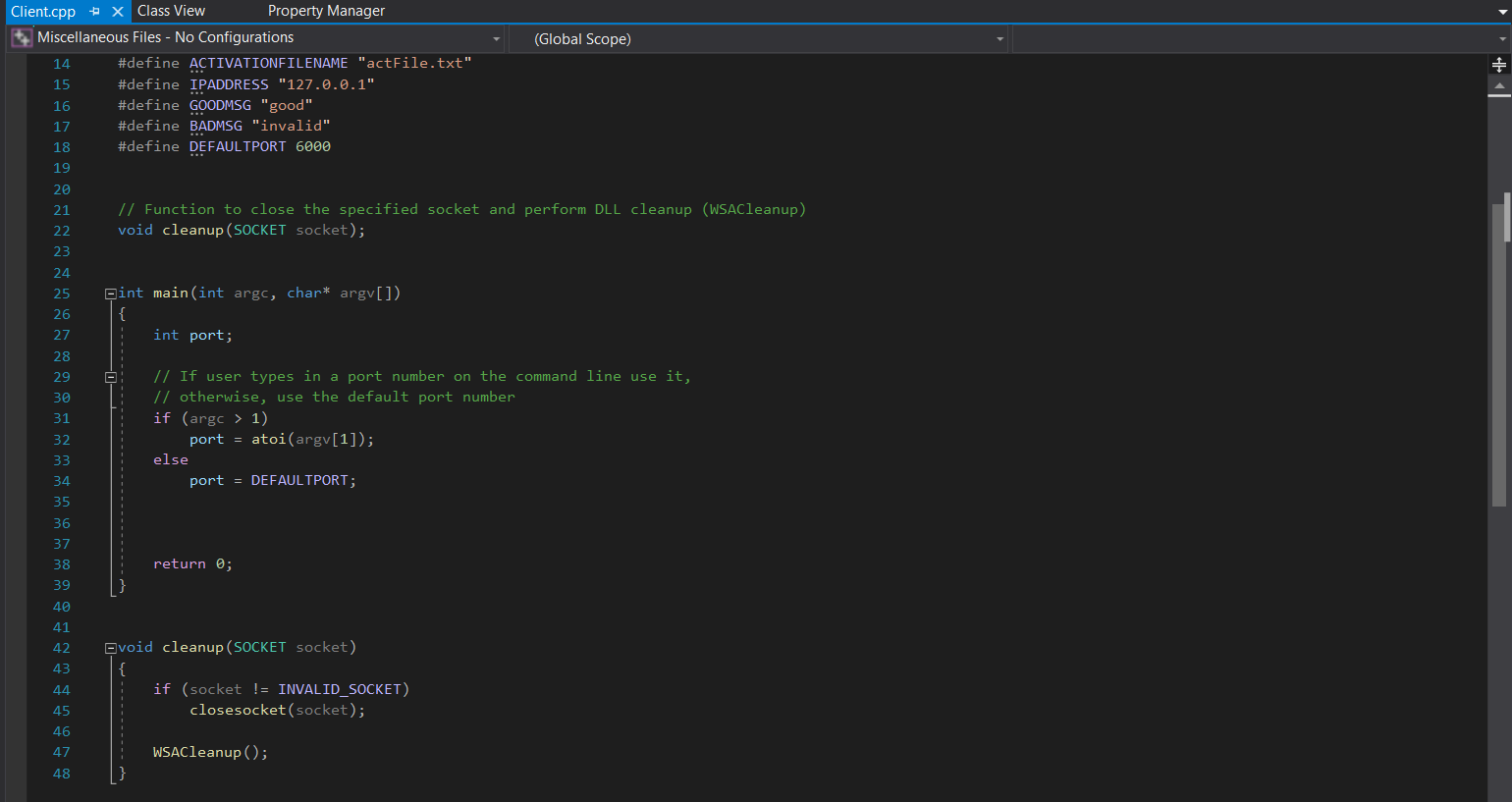The height and width of the screenshot is (802, 1512).
Task: Click the WSACleanup function call
Action: (195, 752)
